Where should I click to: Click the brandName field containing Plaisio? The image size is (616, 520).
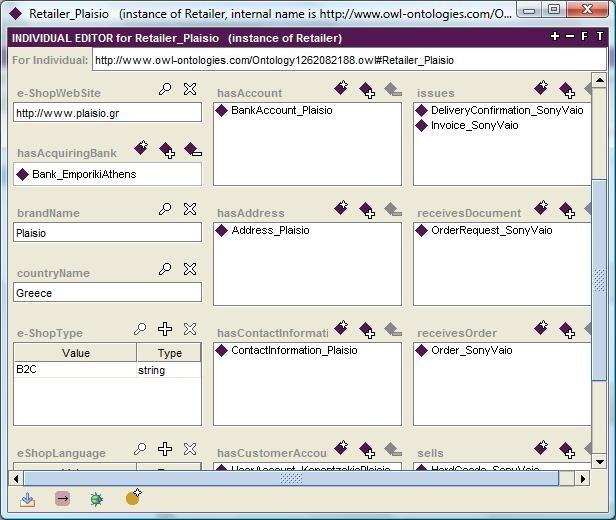[x=107, y=233]
